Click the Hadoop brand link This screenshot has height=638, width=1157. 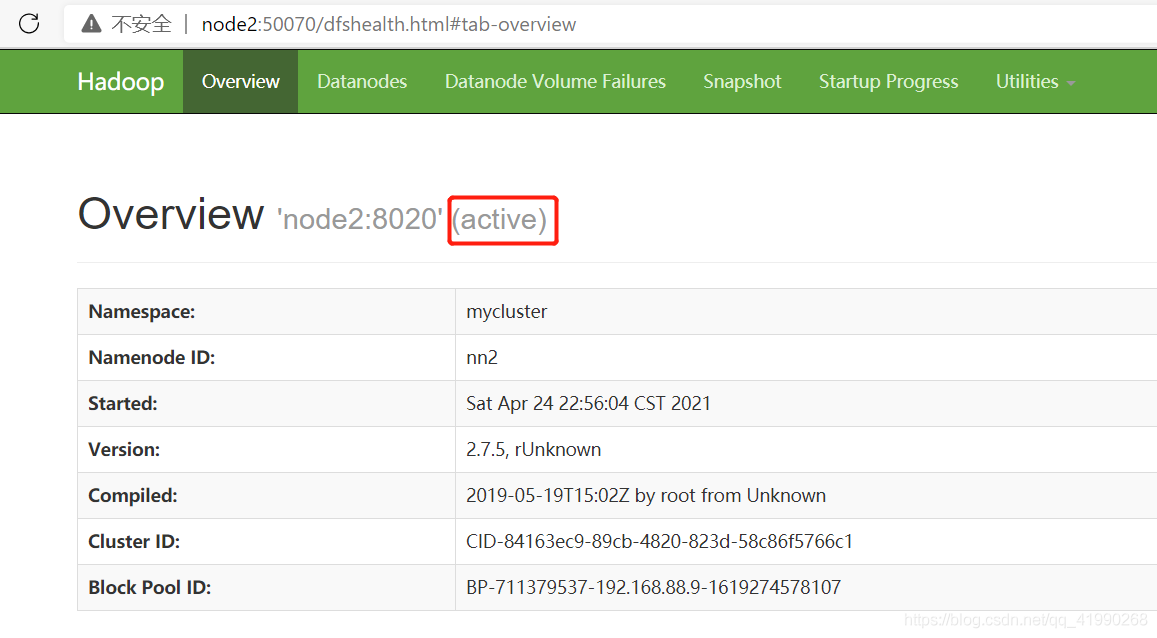pos(121,81)
